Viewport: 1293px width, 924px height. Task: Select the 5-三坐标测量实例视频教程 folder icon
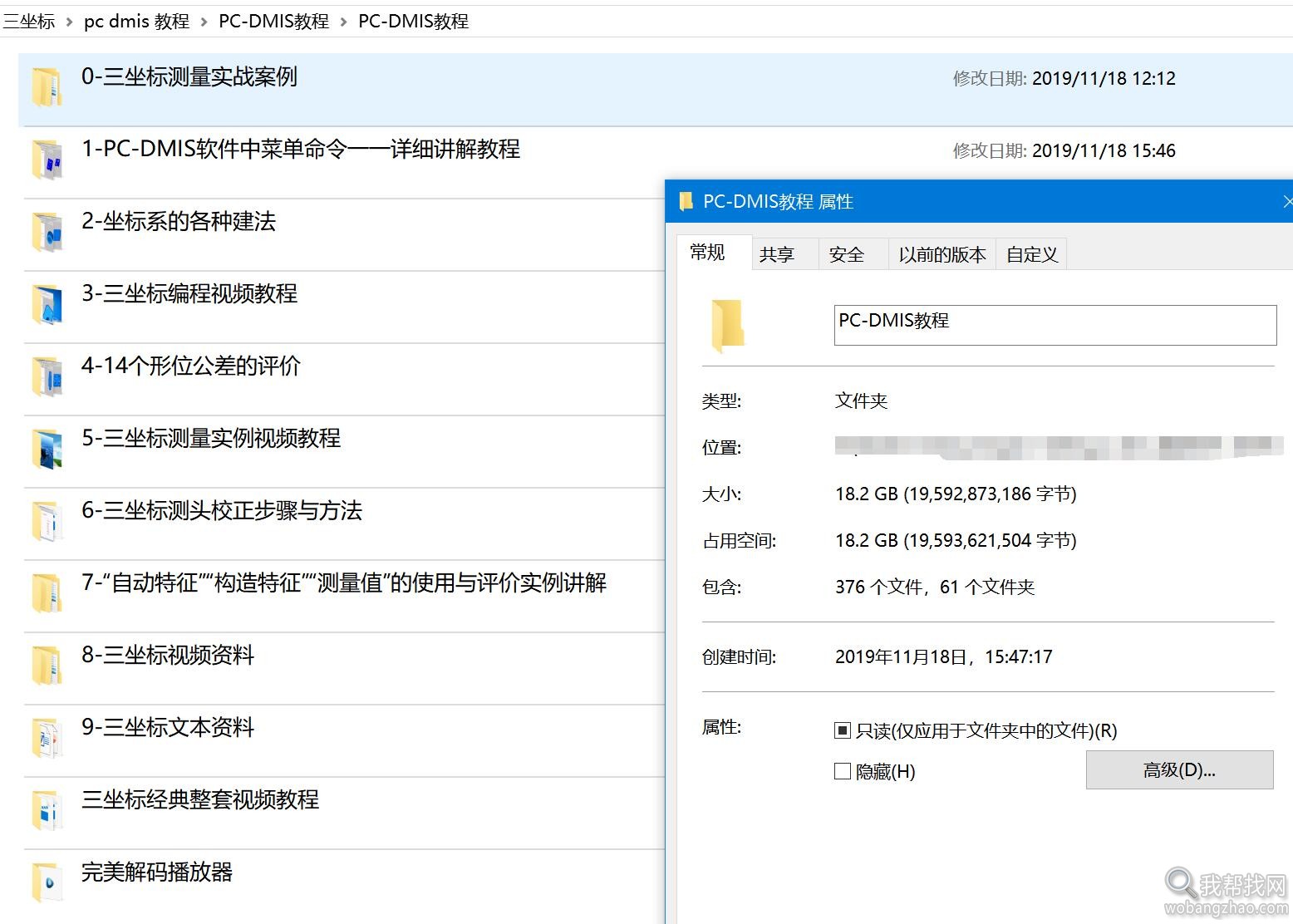47,448
